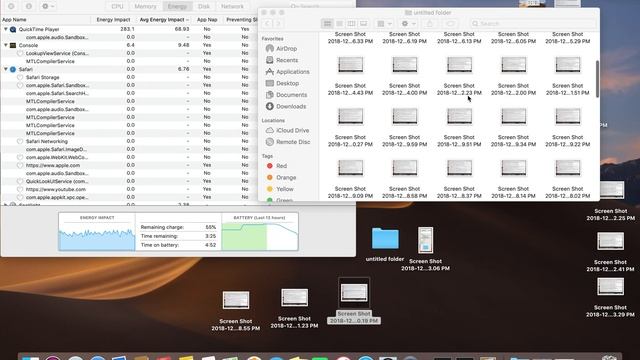Click the stop process button in Activity Monitor
640x360 pixels.
[11, 7]
